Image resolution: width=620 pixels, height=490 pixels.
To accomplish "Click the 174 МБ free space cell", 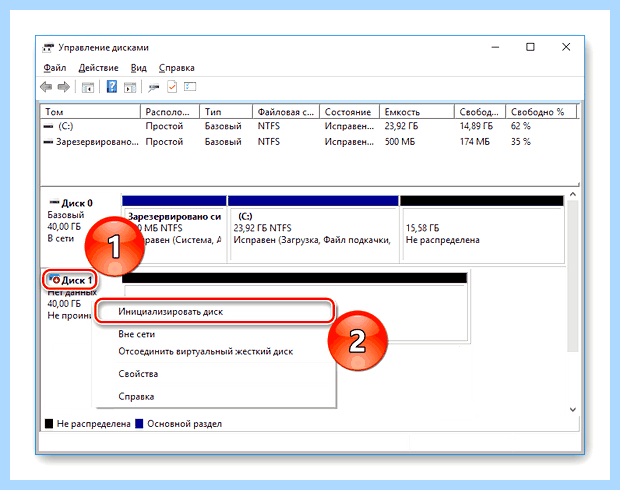I will coord(474,142).
